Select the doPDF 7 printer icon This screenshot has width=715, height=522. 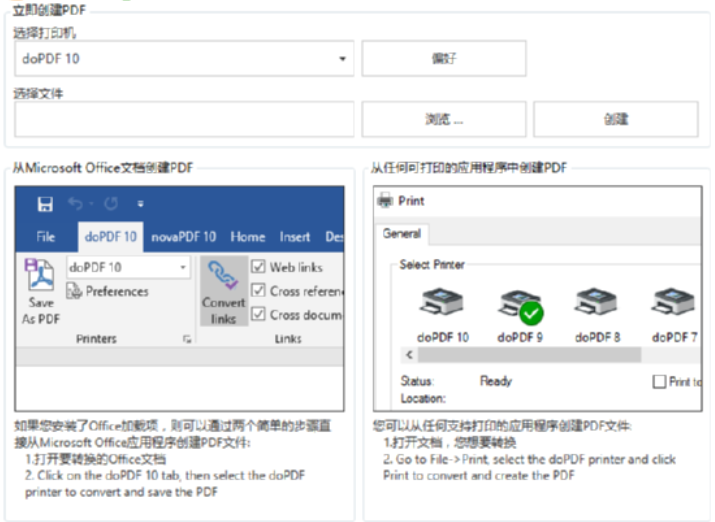[x=674, y=301]
